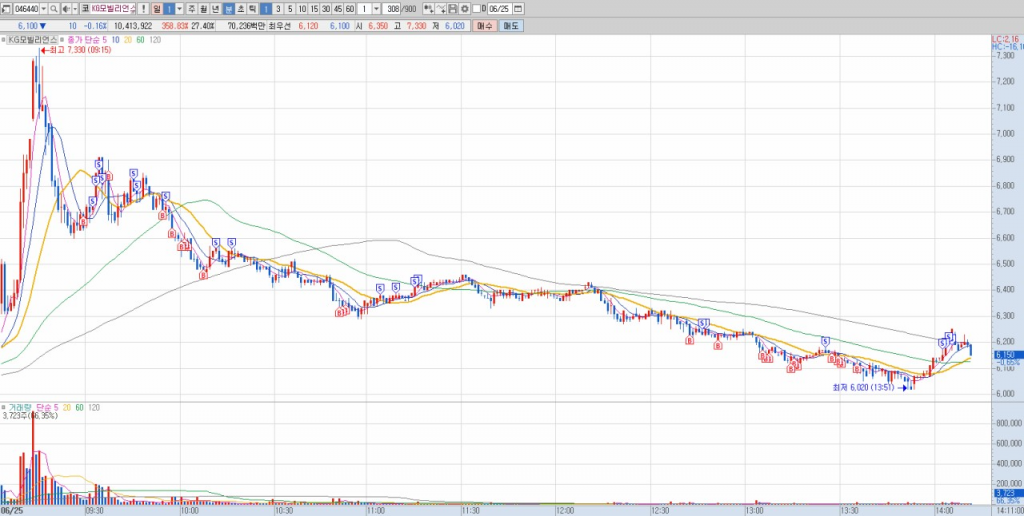
Task: Click the line drawing tool icon
Action: (441, 8)
